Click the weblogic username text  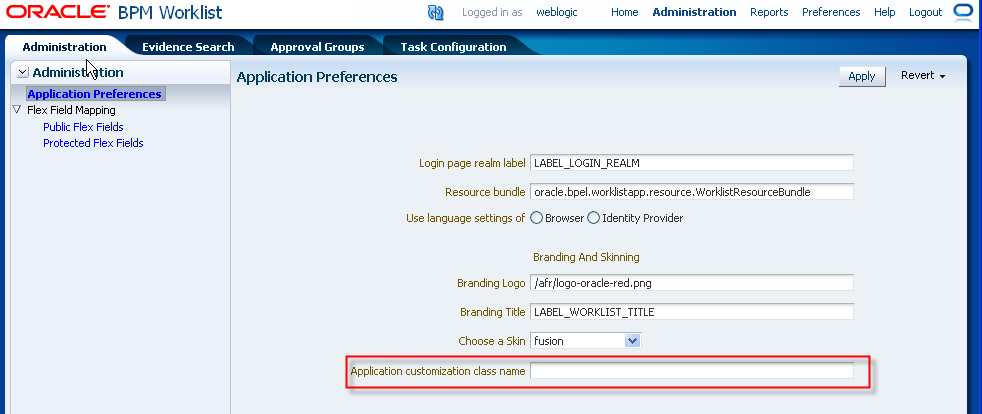click(557, 13)
